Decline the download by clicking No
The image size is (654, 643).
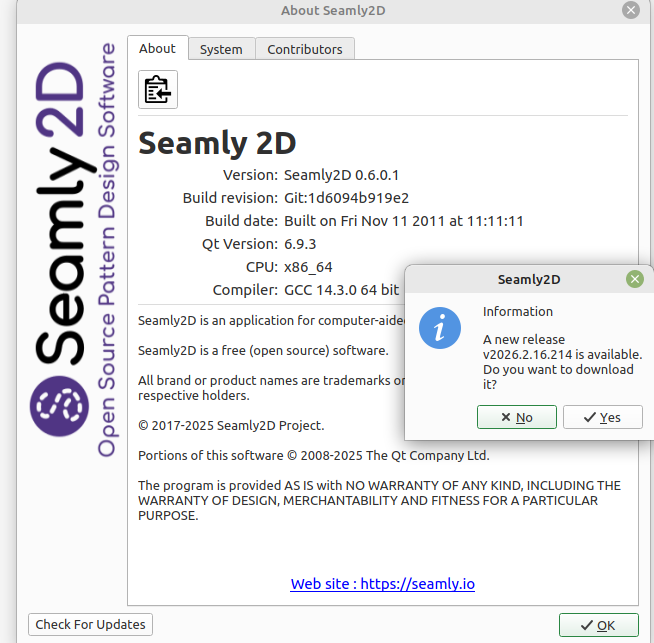tap(517, 417)
